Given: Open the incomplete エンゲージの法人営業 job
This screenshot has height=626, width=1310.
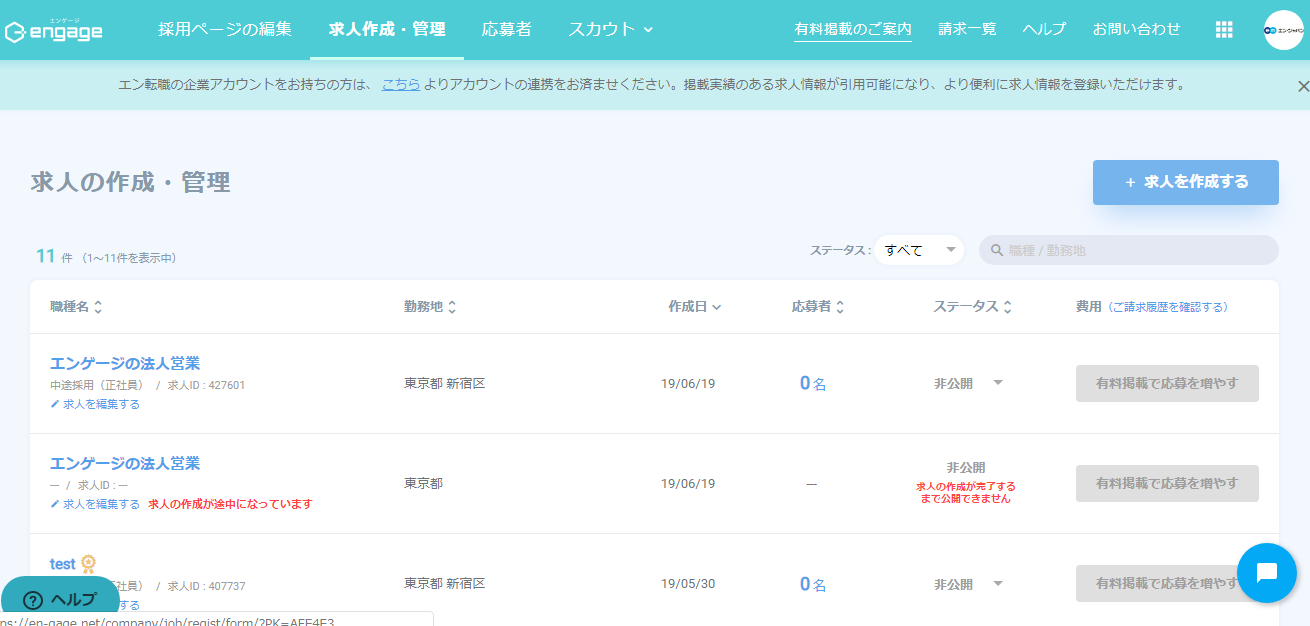Looking at the screenshot, I should pos(125,463).
